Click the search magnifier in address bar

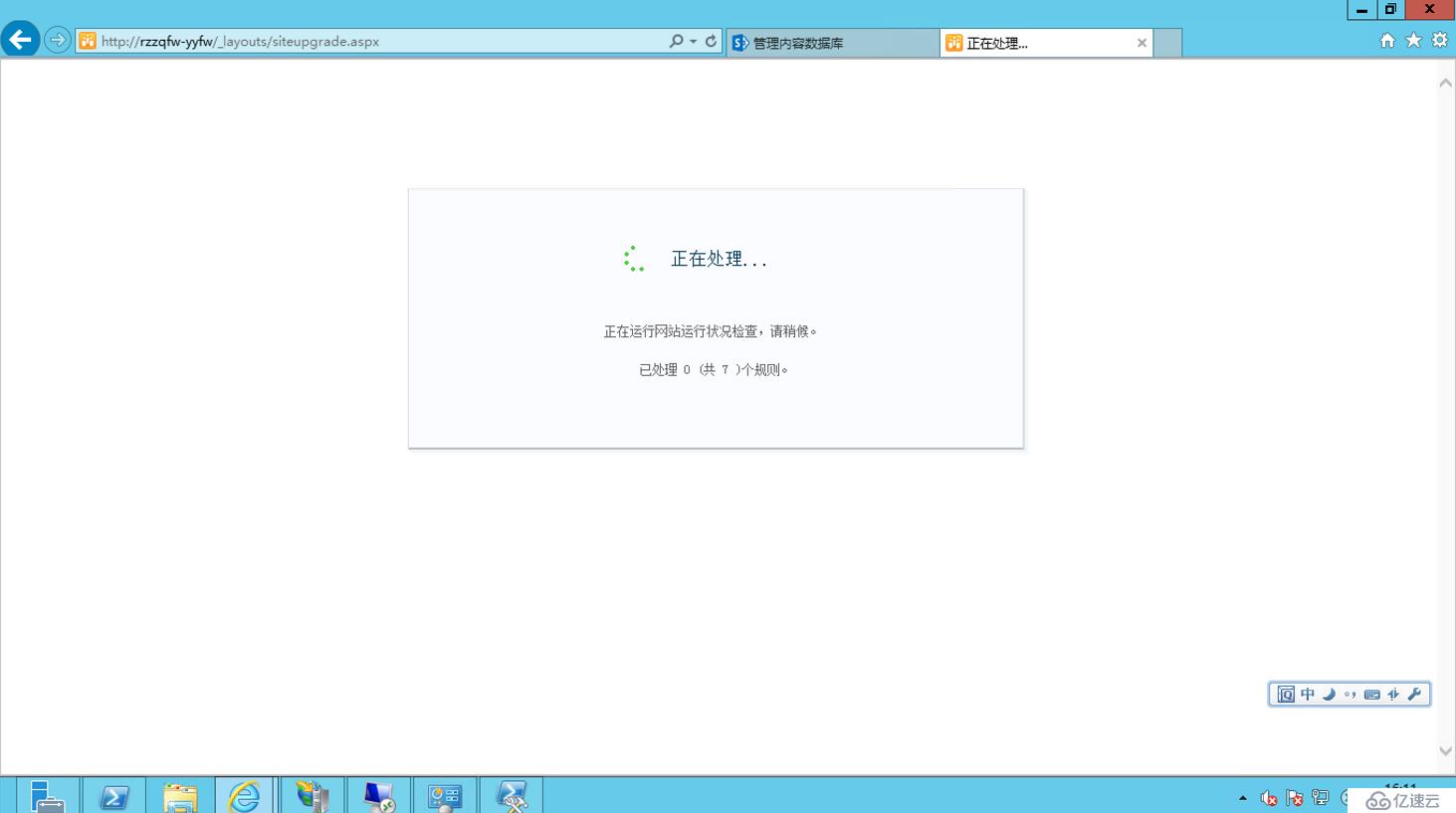(x=676, y=41)
